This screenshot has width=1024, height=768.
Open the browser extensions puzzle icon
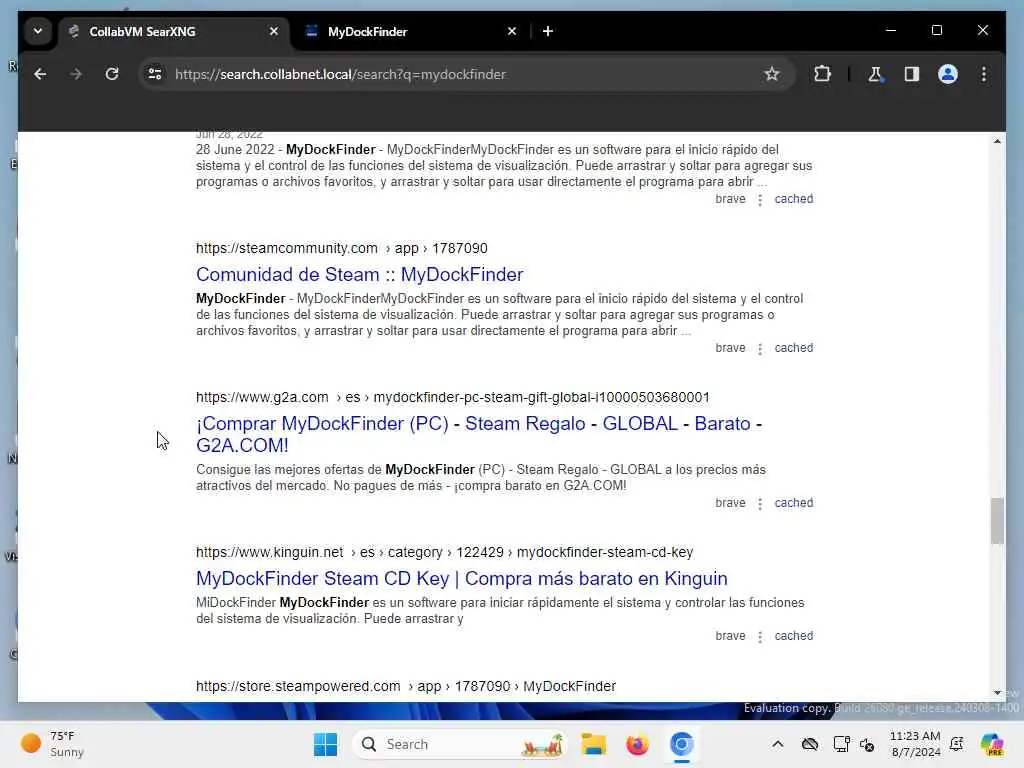point(822,74)
